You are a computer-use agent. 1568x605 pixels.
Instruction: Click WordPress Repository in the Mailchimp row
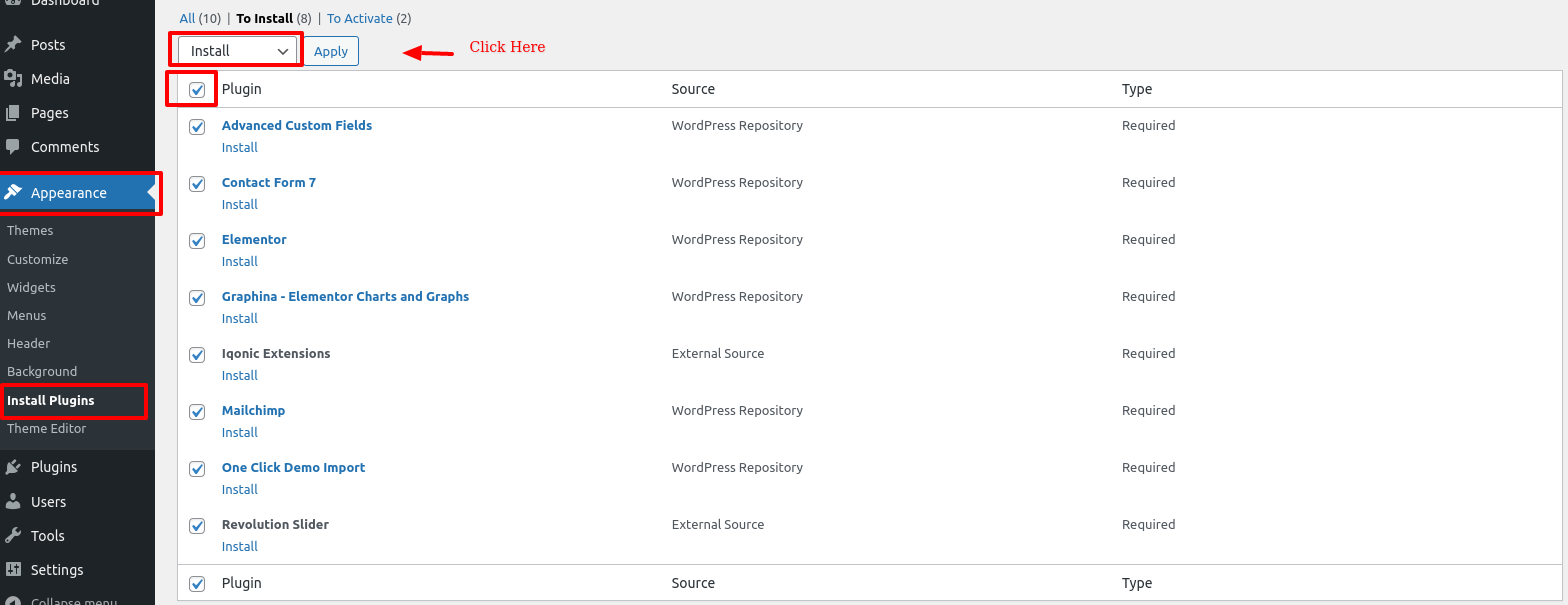(x=737, y=410)
